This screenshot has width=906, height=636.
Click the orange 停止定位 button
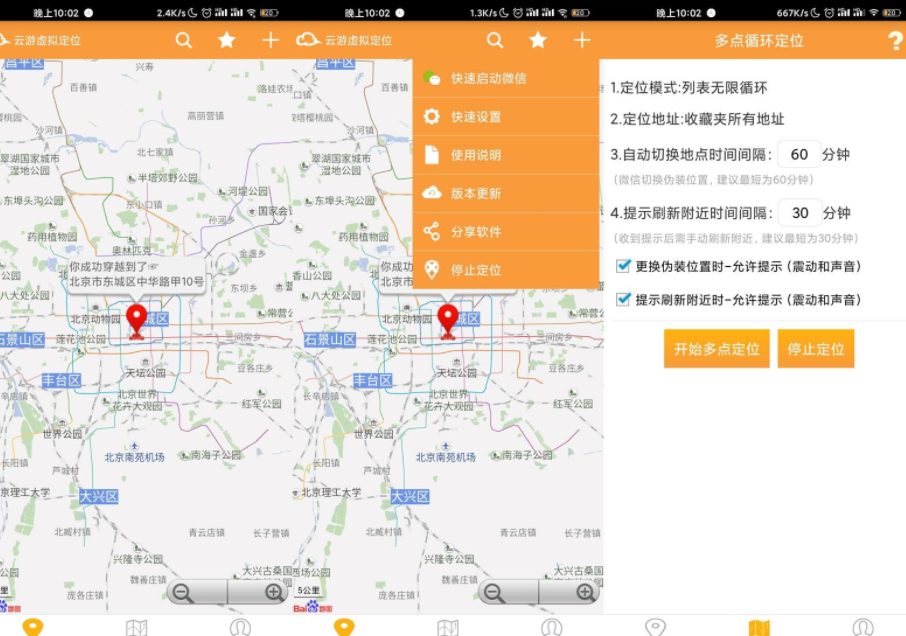click(815, 349)
